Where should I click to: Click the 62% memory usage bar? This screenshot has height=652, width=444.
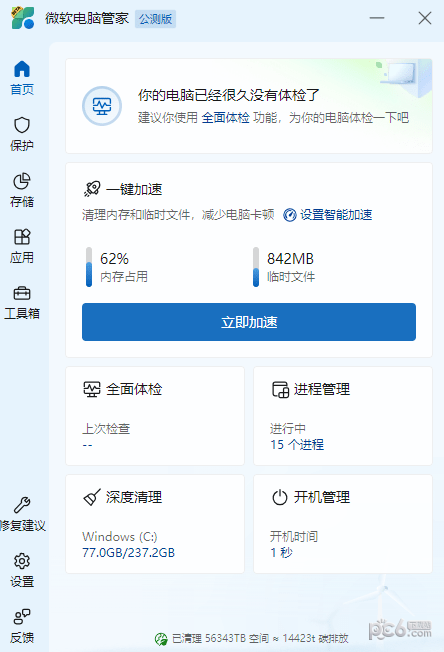[89, 267]
